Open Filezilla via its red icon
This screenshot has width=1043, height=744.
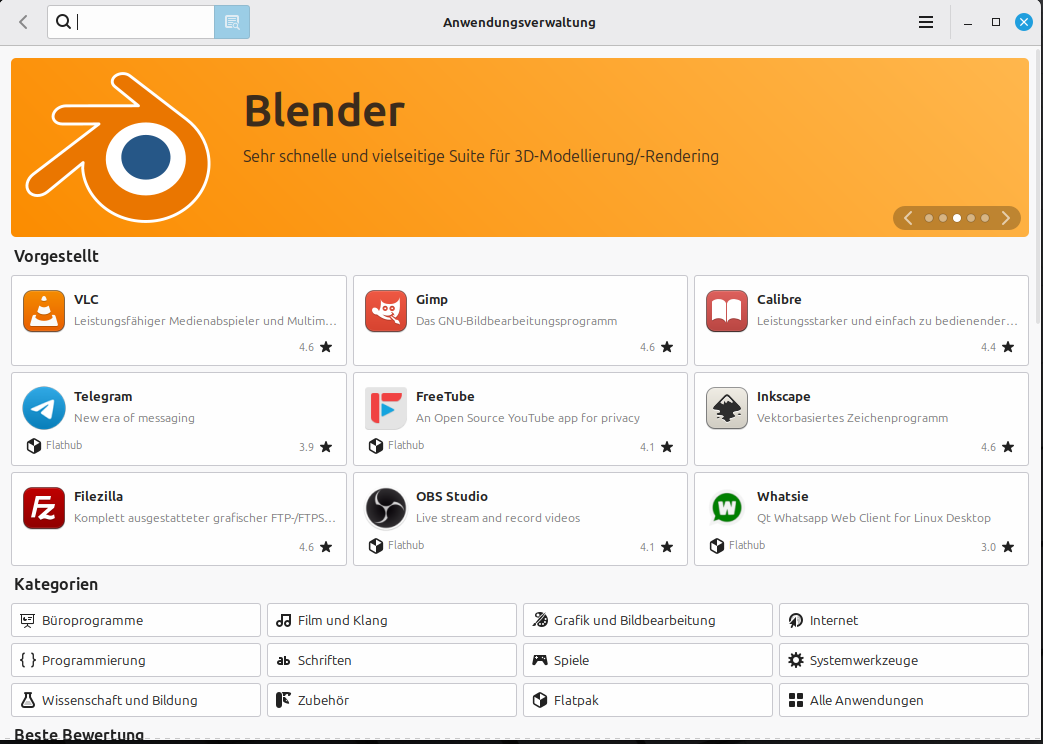click(44, 508)
